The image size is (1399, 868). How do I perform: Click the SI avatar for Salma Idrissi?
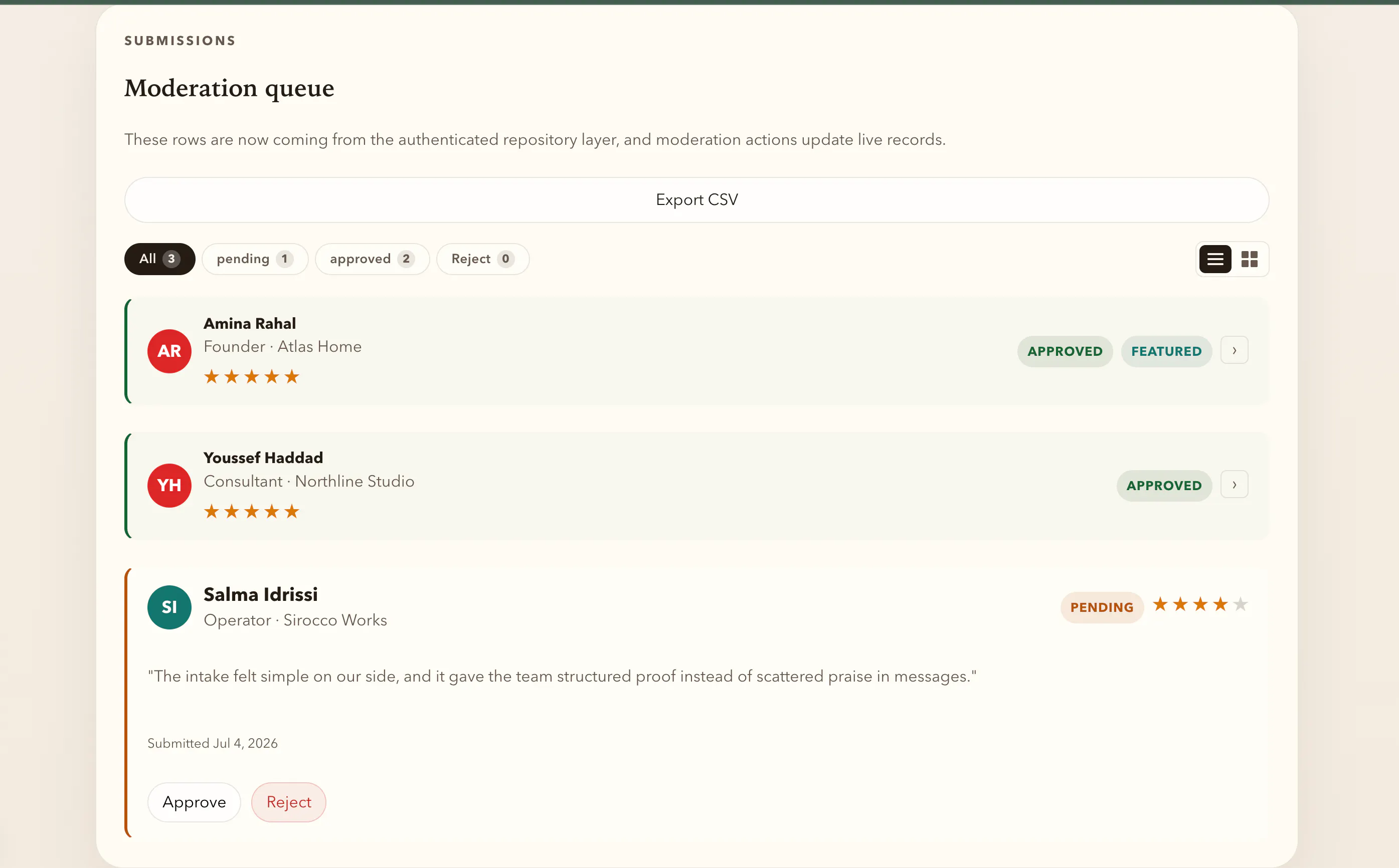click(169, 607)
